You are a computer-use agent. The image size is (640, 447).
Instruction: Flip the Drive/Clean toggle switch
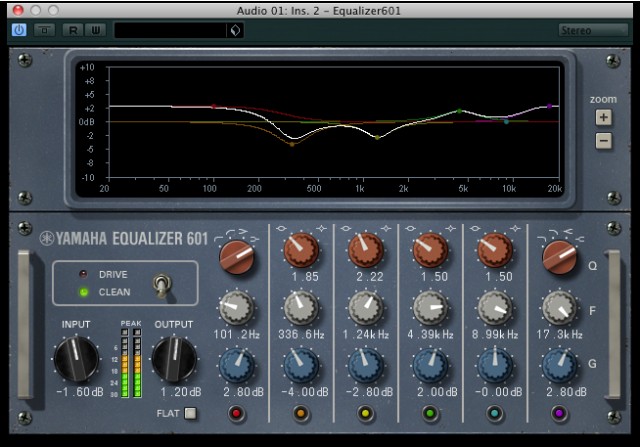pyautogui.click(x=159, y=287)
